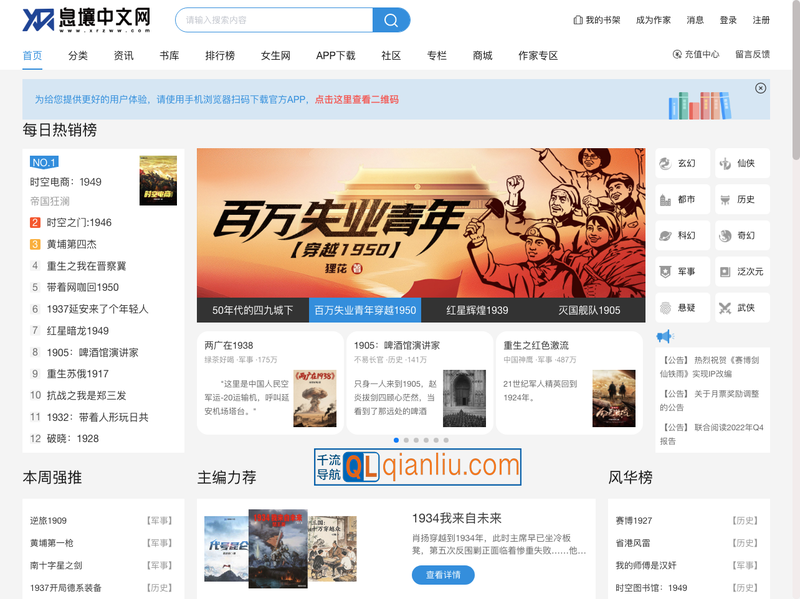
Task: Open the 科幻 sci-fi planet icon
Action: tap(665, 235)
